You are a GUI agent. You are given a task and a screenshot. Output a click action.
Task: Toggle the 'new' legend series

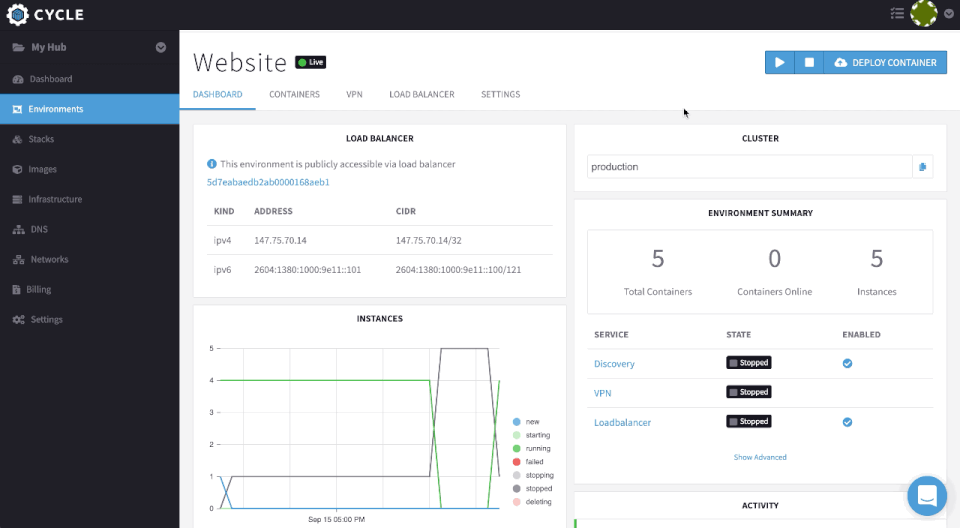pyautogui.click(x=527, y=422)
